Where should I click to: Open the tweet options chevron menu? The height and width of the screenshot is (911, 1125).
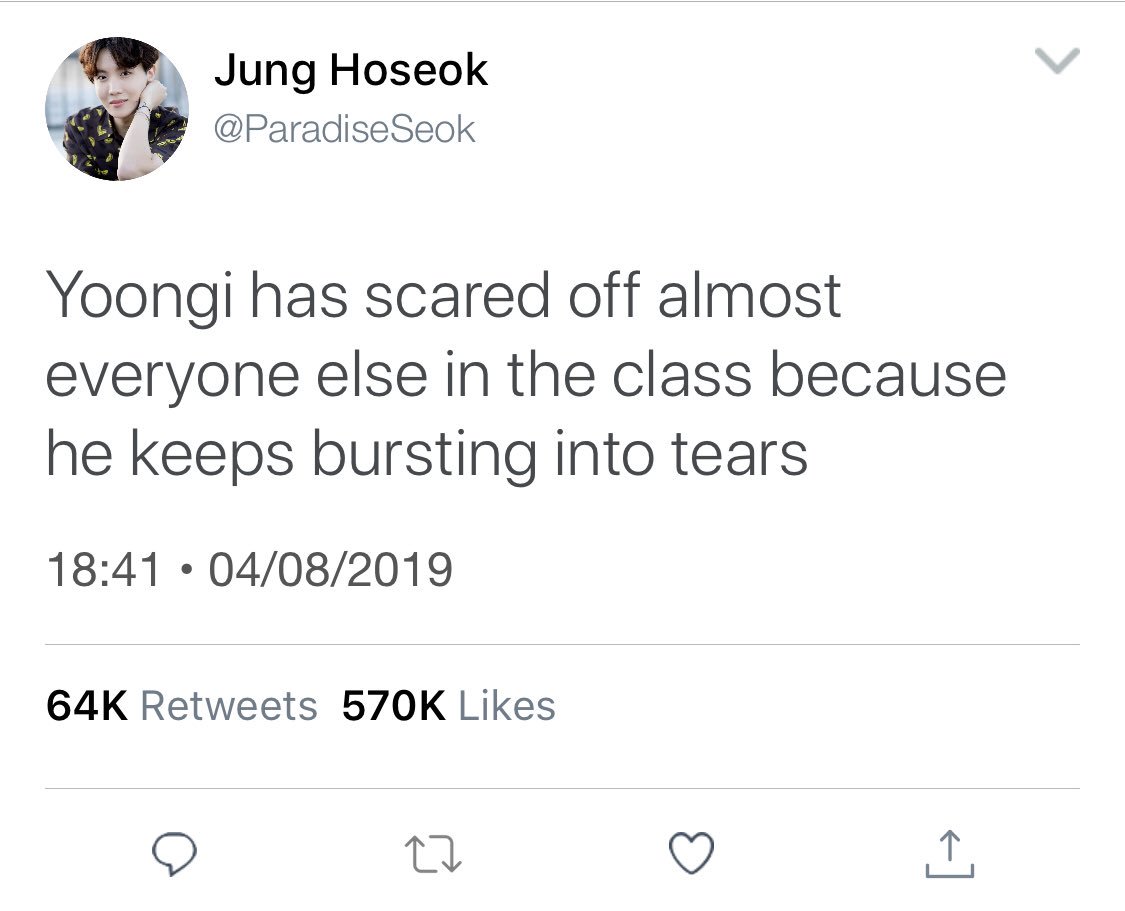point(1057,60)
